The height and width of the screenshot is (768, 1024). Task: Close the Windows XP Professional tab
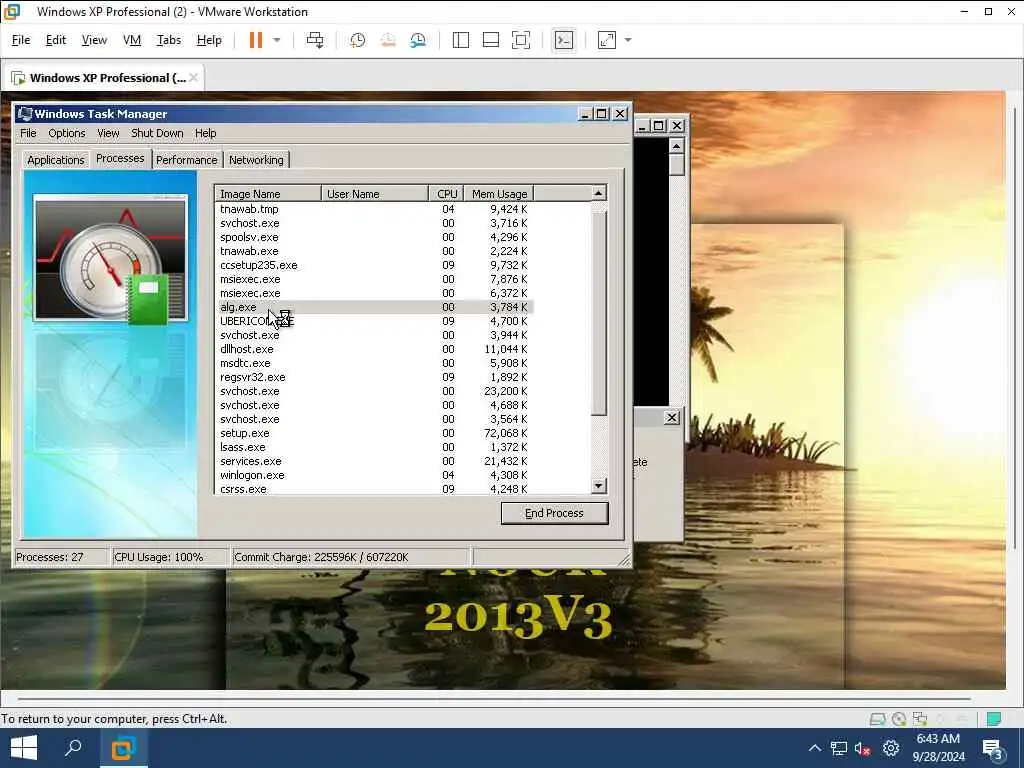click(x=193, y=78)
